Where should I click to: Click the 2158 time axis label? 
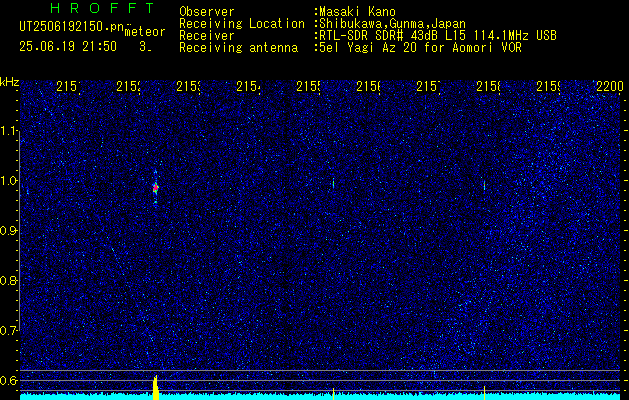(489, 86)
